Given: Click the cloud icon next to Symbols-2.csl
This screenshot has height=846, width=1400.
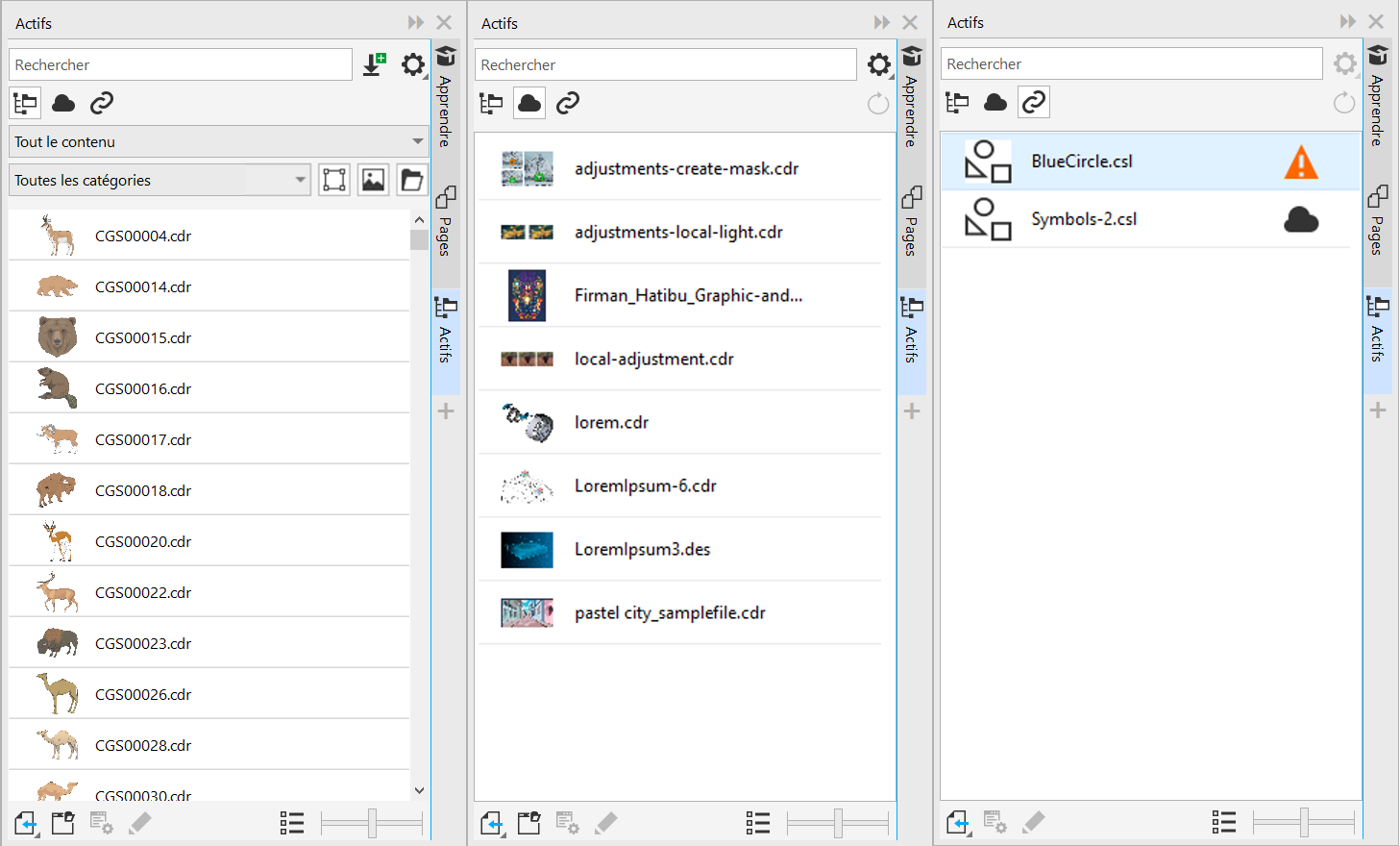Looking at the screenshot, I should [1301, 220].
